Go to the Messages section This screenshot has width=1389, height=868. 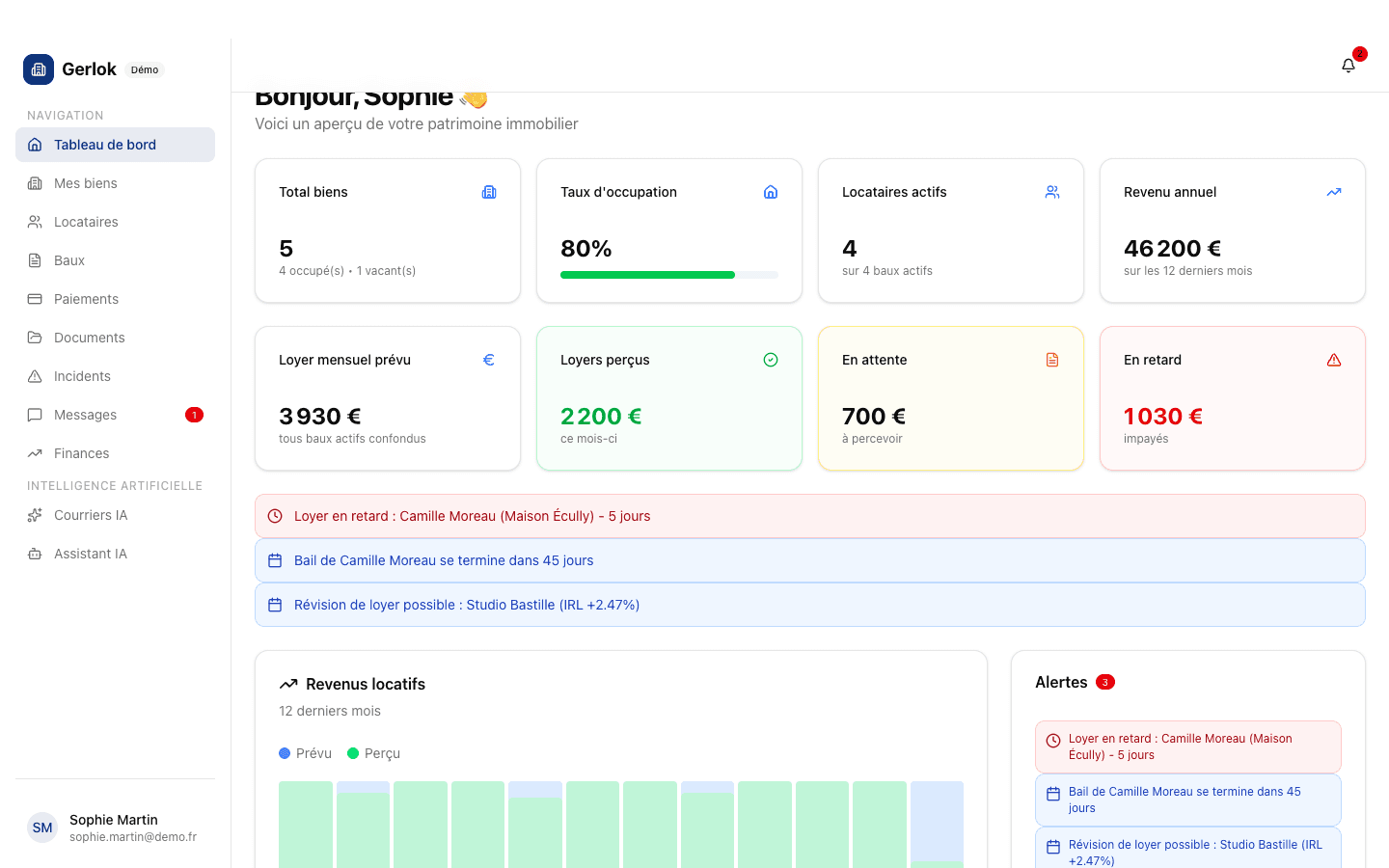point(86,415)
